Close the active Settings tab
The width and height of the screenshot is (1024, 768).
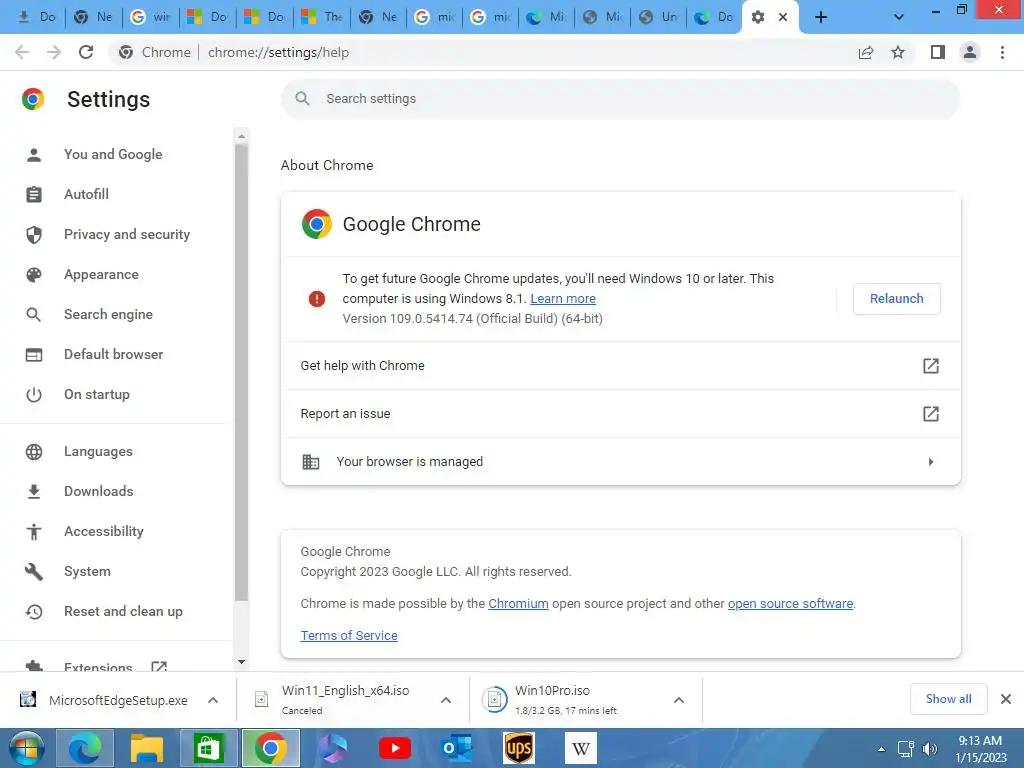[783, 17]
